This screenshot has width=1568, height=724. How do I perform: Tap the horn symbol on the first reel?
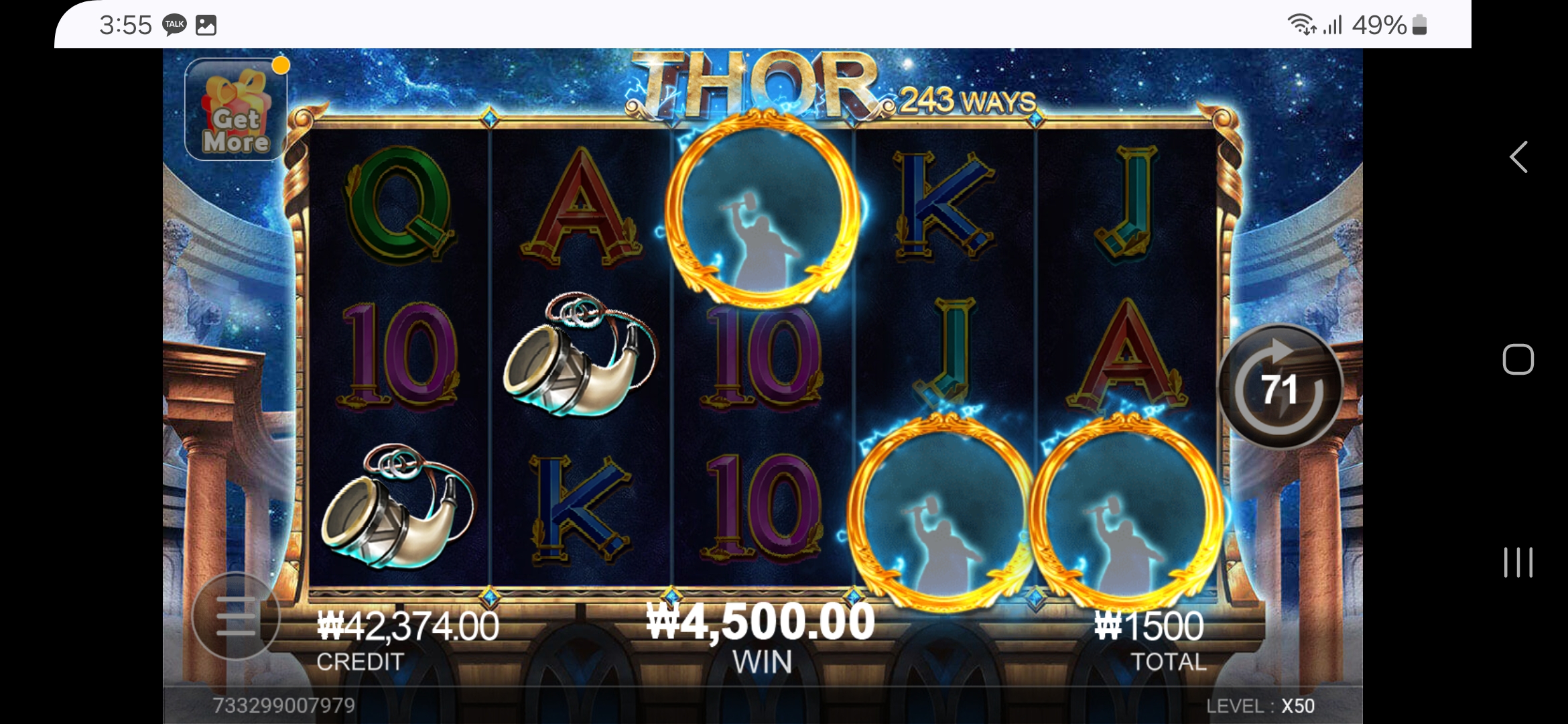point(398,506)
